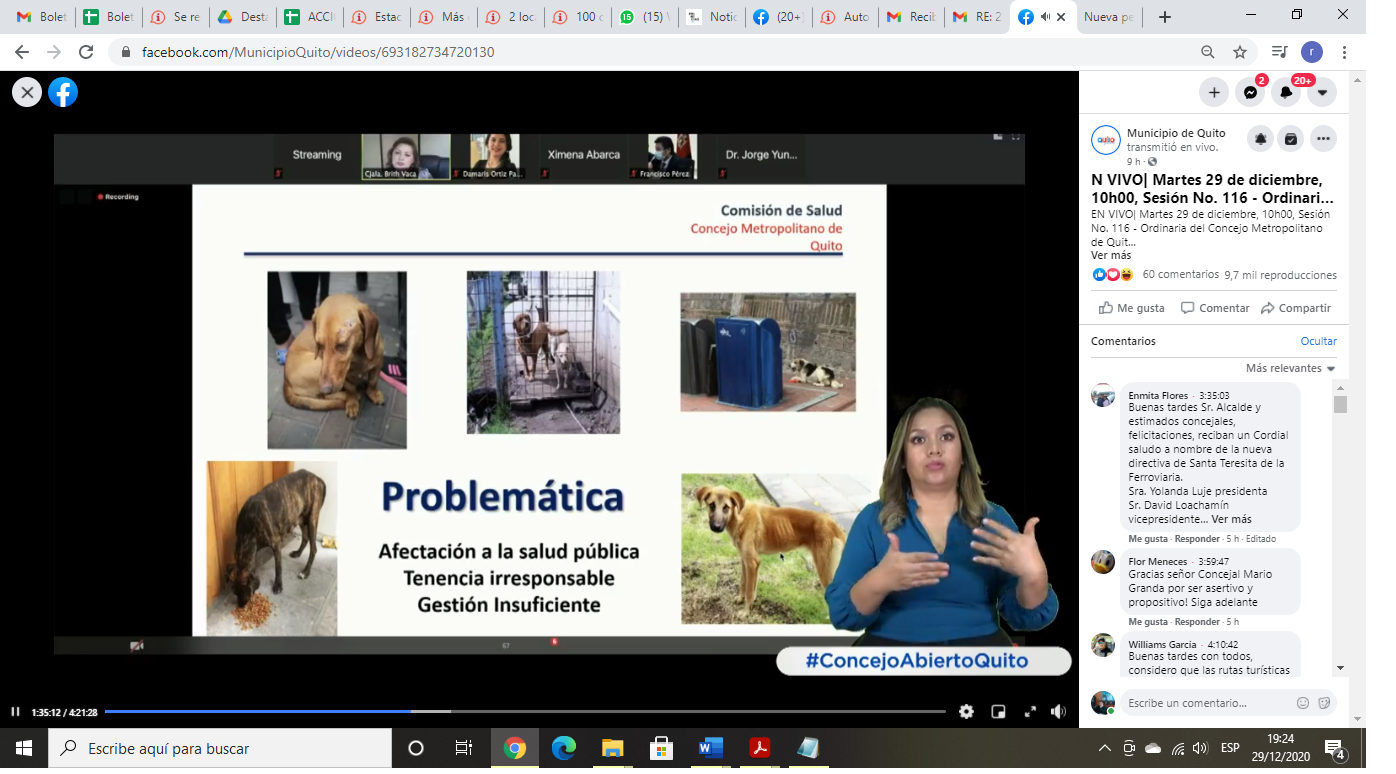
Task: Hide comments with the Ocultar link
Action: 1318,341
